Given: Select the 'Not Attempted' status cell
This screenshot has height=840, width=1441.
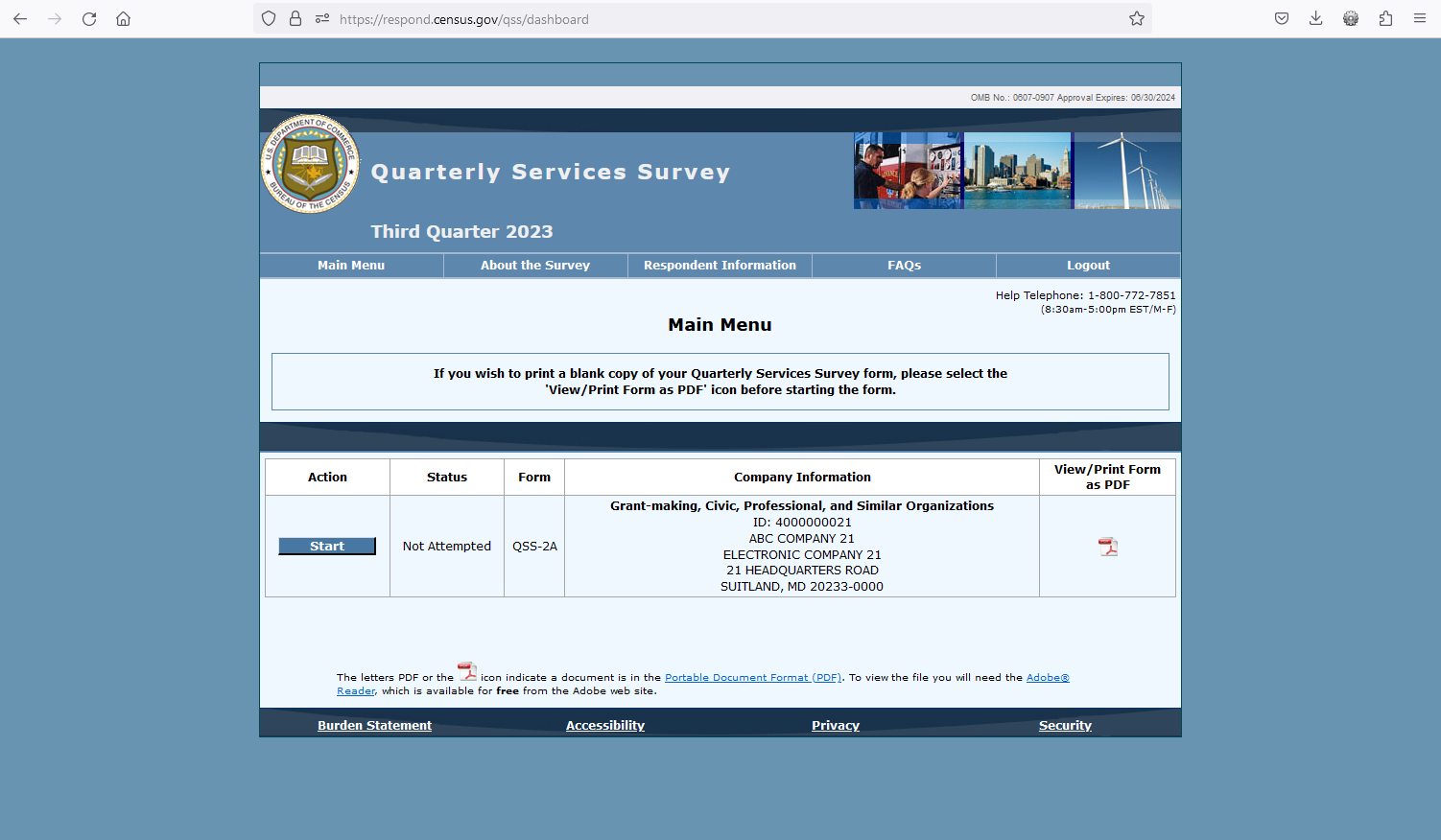Looking at the screenshot, I should pos(447,547).
